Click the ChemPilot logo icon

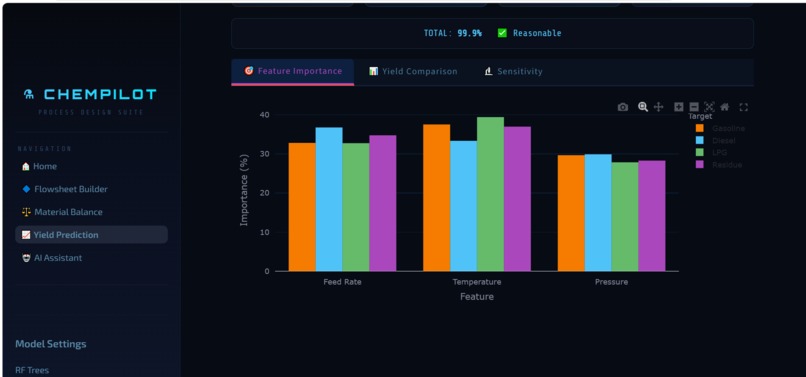(29, 94)
